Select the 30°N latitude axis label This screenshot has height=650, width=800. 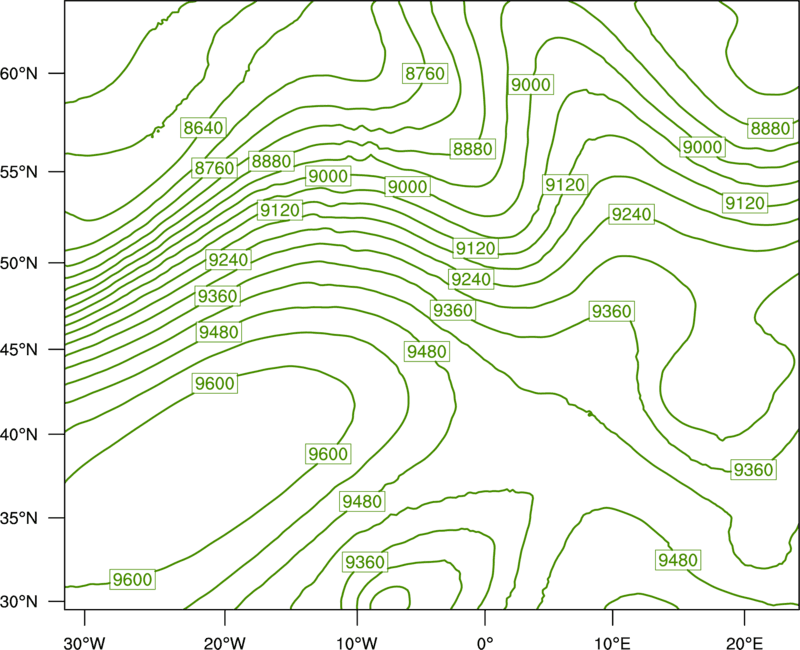[x=19, y=602]
